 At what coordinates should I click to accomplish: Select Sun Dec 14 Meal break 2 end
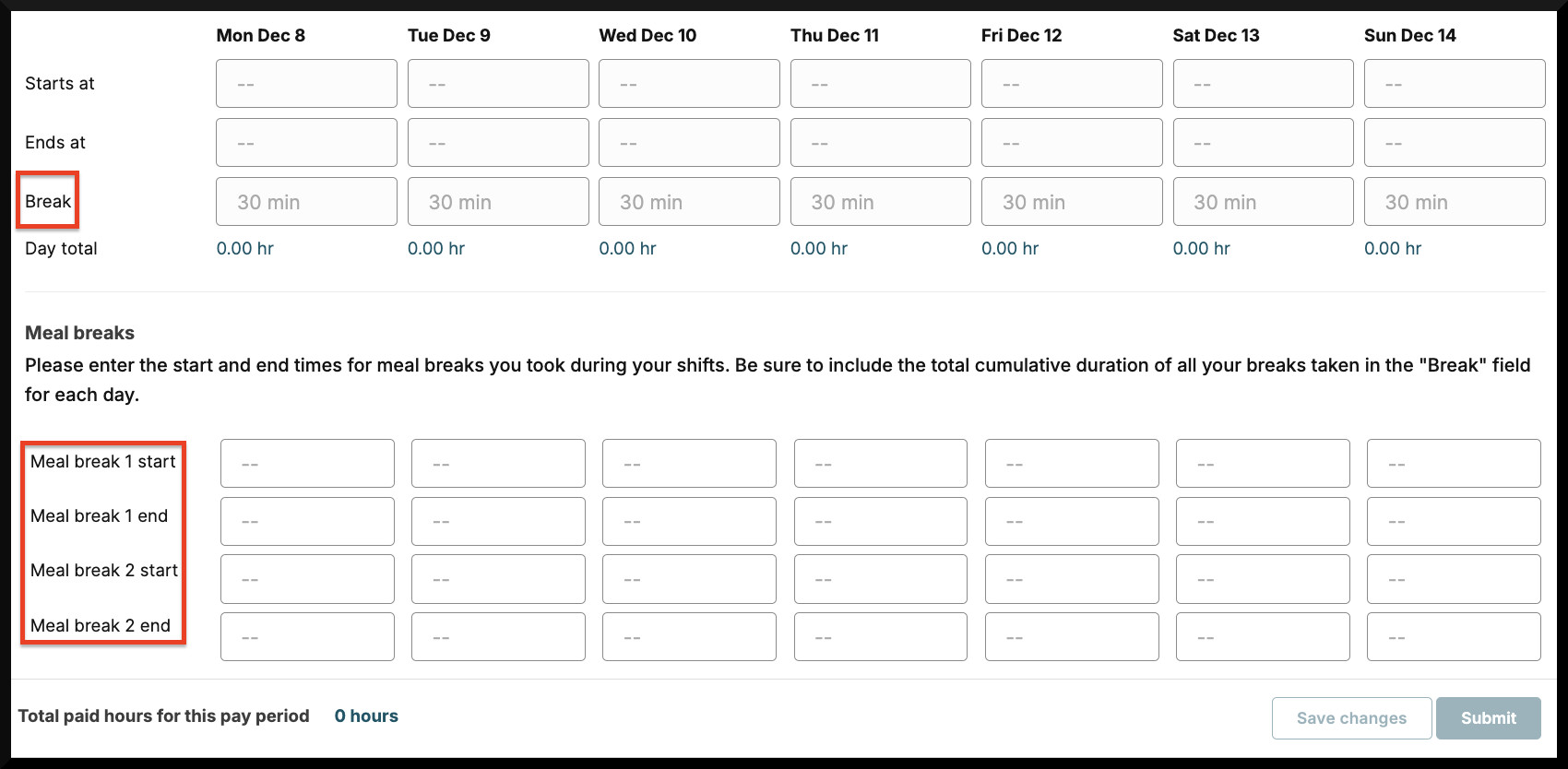pyautogui.click(x=1454, y=637)
